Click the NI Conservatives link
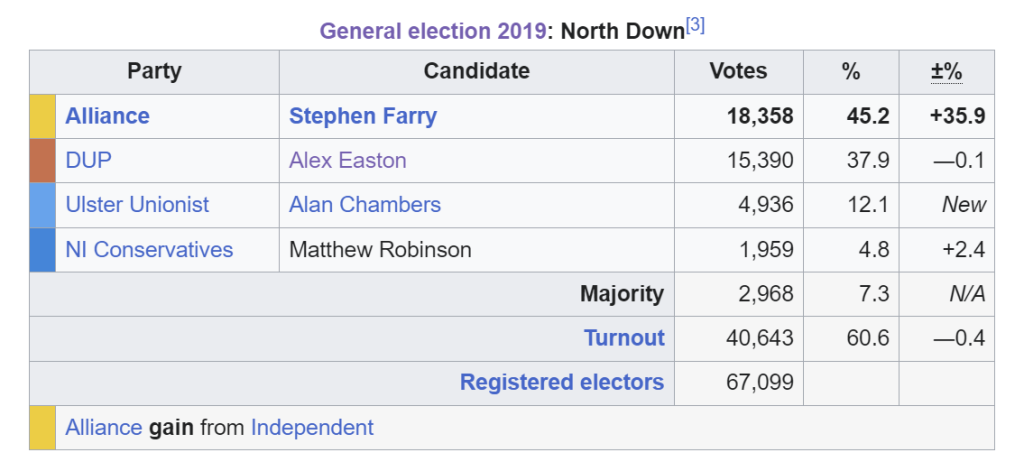This screenshot has height=471, width=1024. tap(149, 250)
